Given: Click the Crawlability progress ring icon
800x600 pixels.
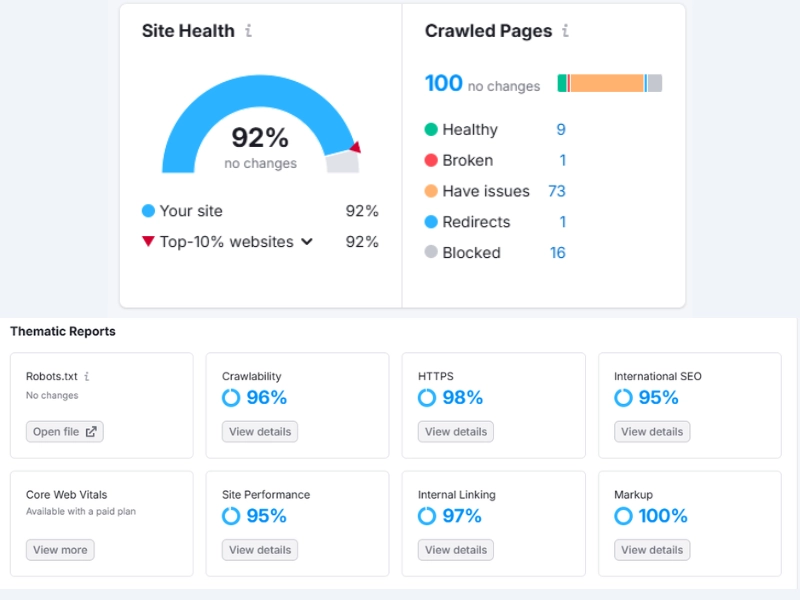Looking at the screenshot, I should pyautogui.click(x=231, y=398).
